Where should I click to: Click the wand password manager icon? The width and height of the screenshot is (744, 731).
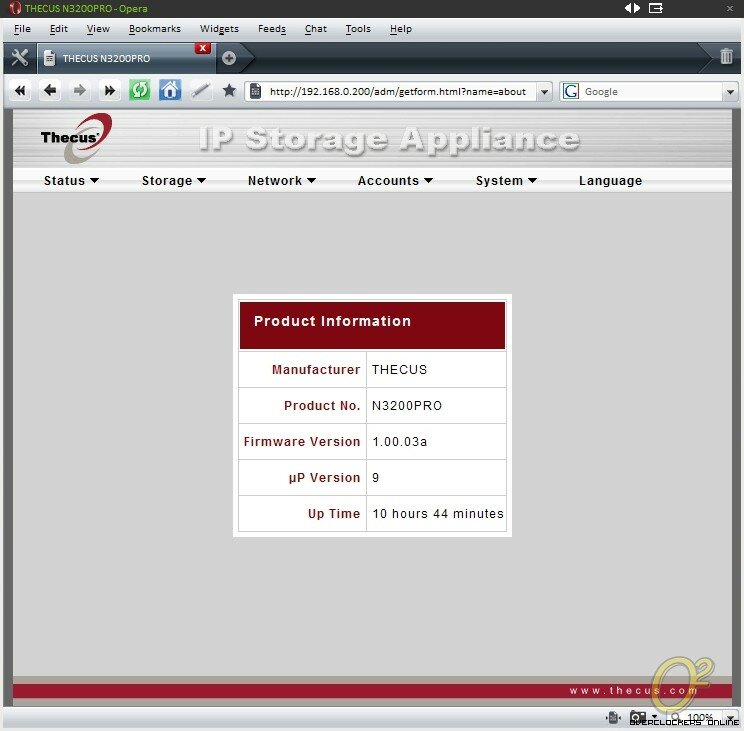click(200, 91)
